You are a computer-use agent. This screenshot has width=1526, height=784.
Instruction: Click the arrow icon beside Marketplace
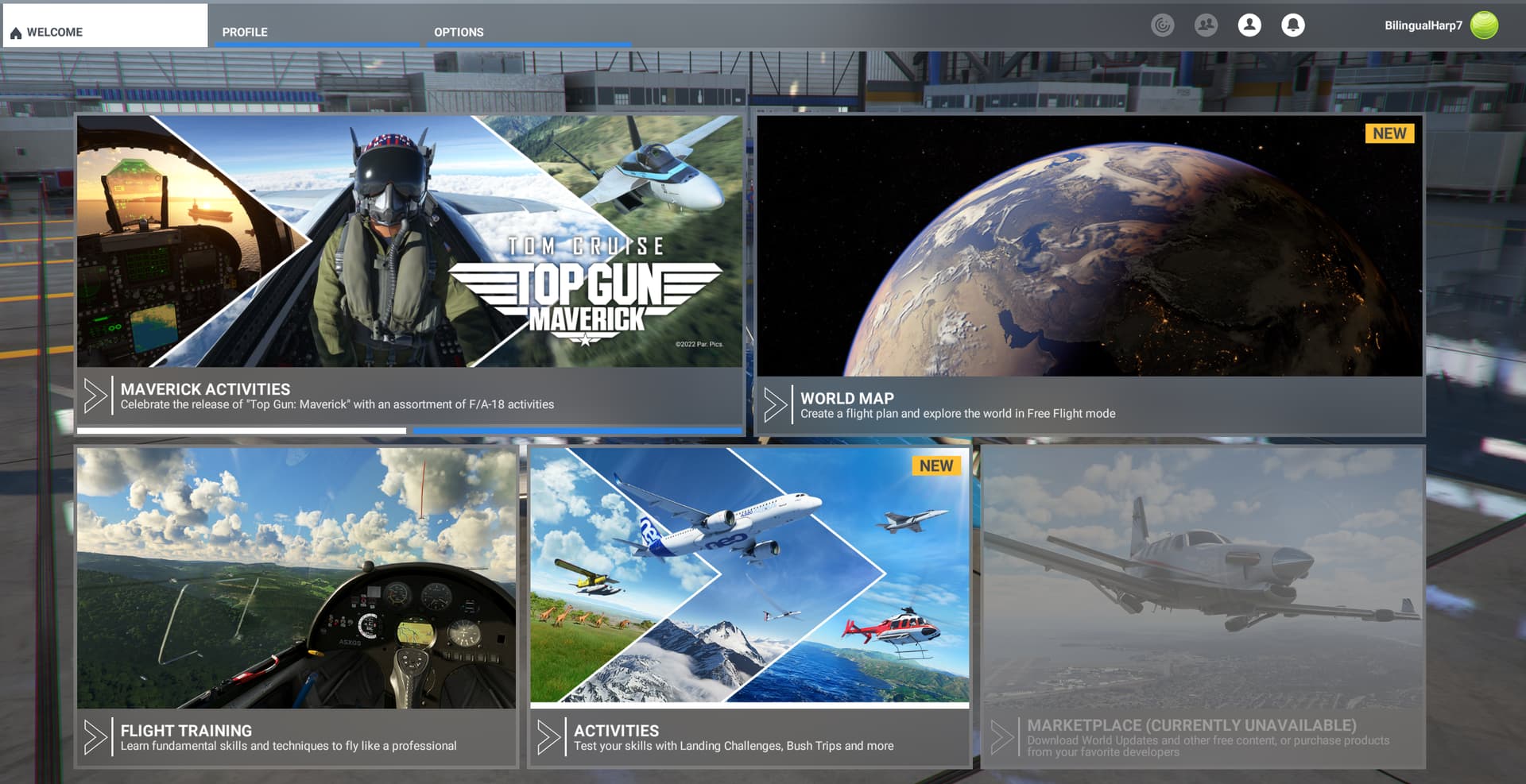(1001, 737)
